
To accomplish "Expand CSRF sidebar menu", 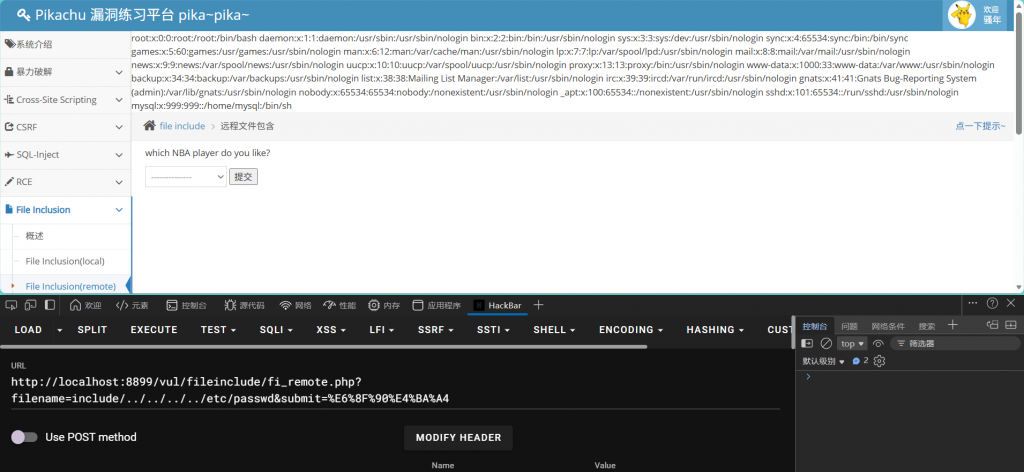I will pos(65,127).
